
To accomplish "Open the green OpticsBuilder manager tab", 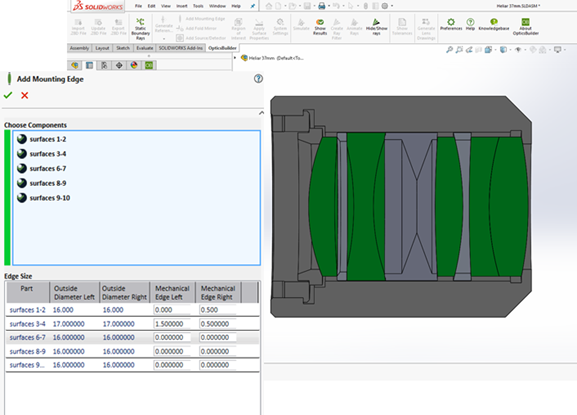I will [149, 65].
